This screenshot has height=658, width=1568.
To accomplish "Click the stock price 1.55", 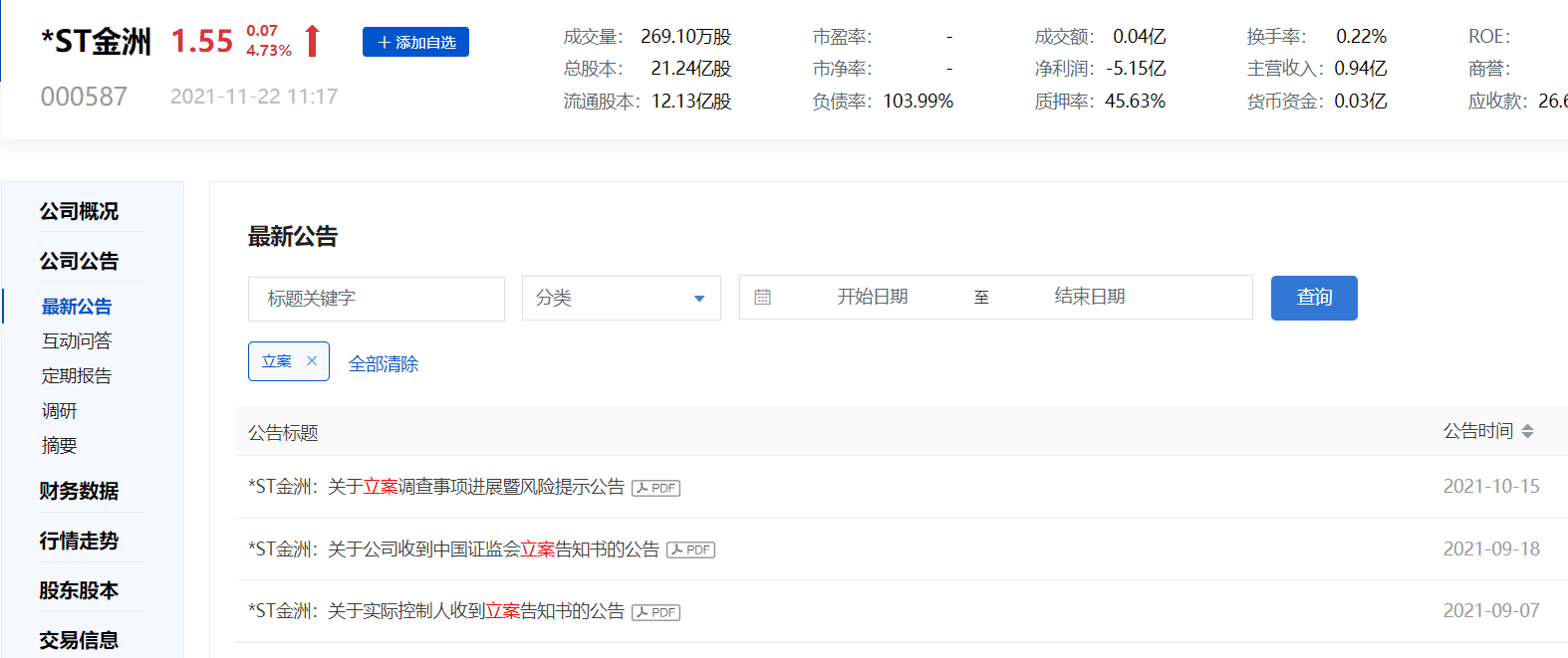I will 201,42.
